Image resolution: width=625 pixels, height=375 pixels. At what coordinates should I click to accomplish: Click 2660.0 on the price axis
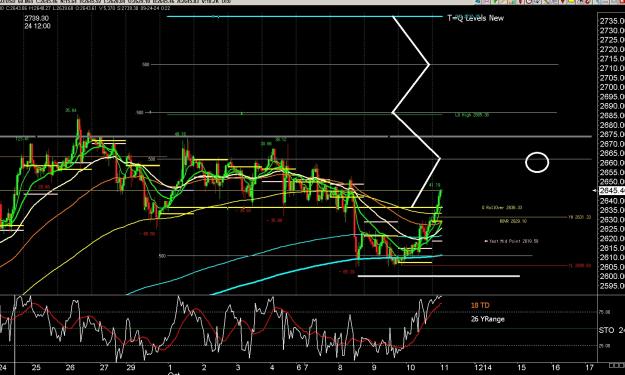[612, 163]
